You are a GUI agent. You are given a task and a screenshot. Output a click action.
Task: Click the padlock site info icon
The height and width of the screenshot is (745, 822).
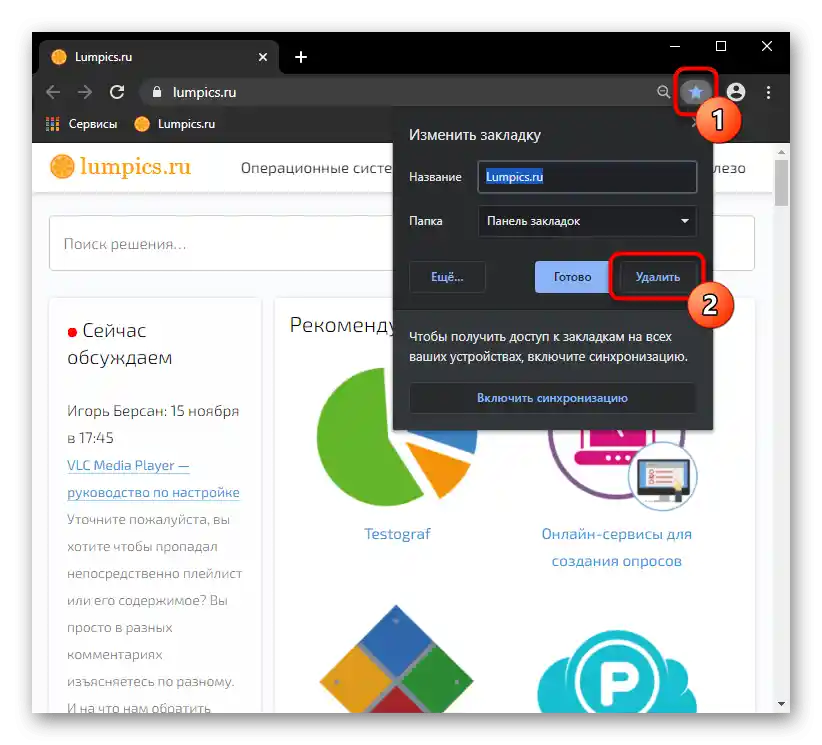click(x=156, y=92)
